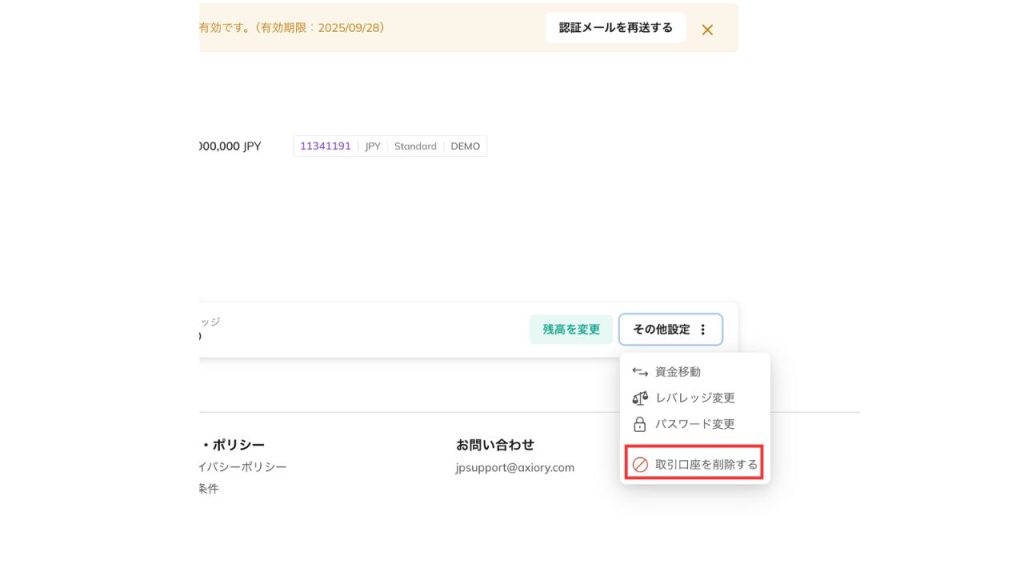Click the fund transfer arrows icon

click(x=640, y=372)
